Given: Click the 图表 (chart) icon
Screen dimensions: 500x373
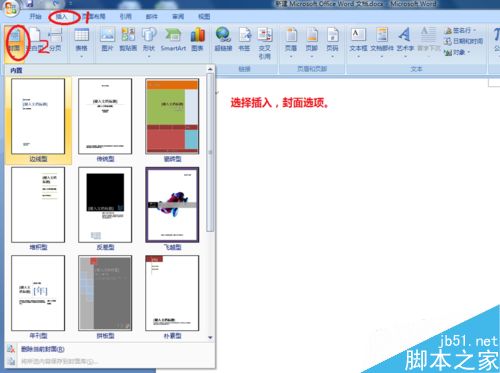Looking at the screenshot, I should (x=197, y=40).
